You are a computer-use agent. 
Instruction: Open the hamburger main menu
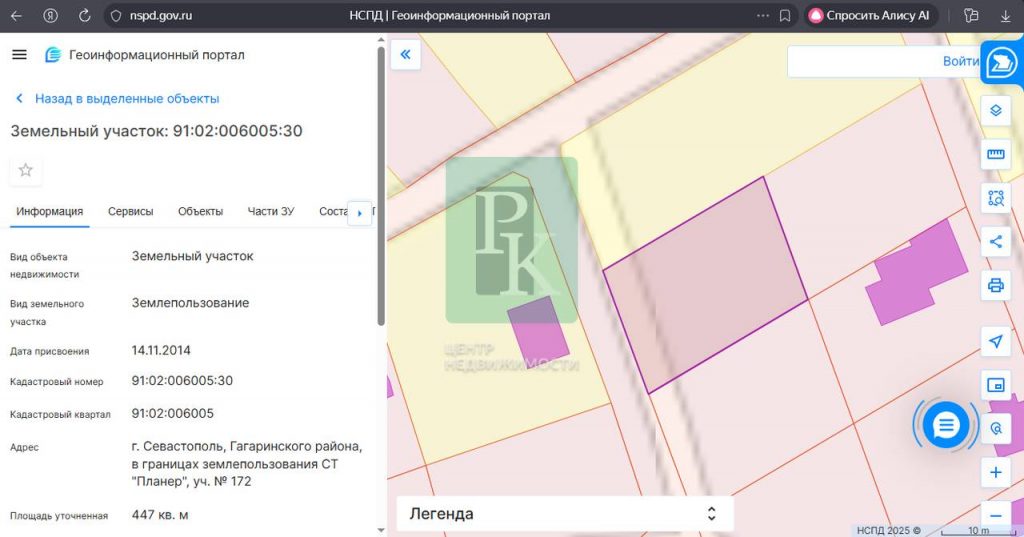(x=19, y=55)
